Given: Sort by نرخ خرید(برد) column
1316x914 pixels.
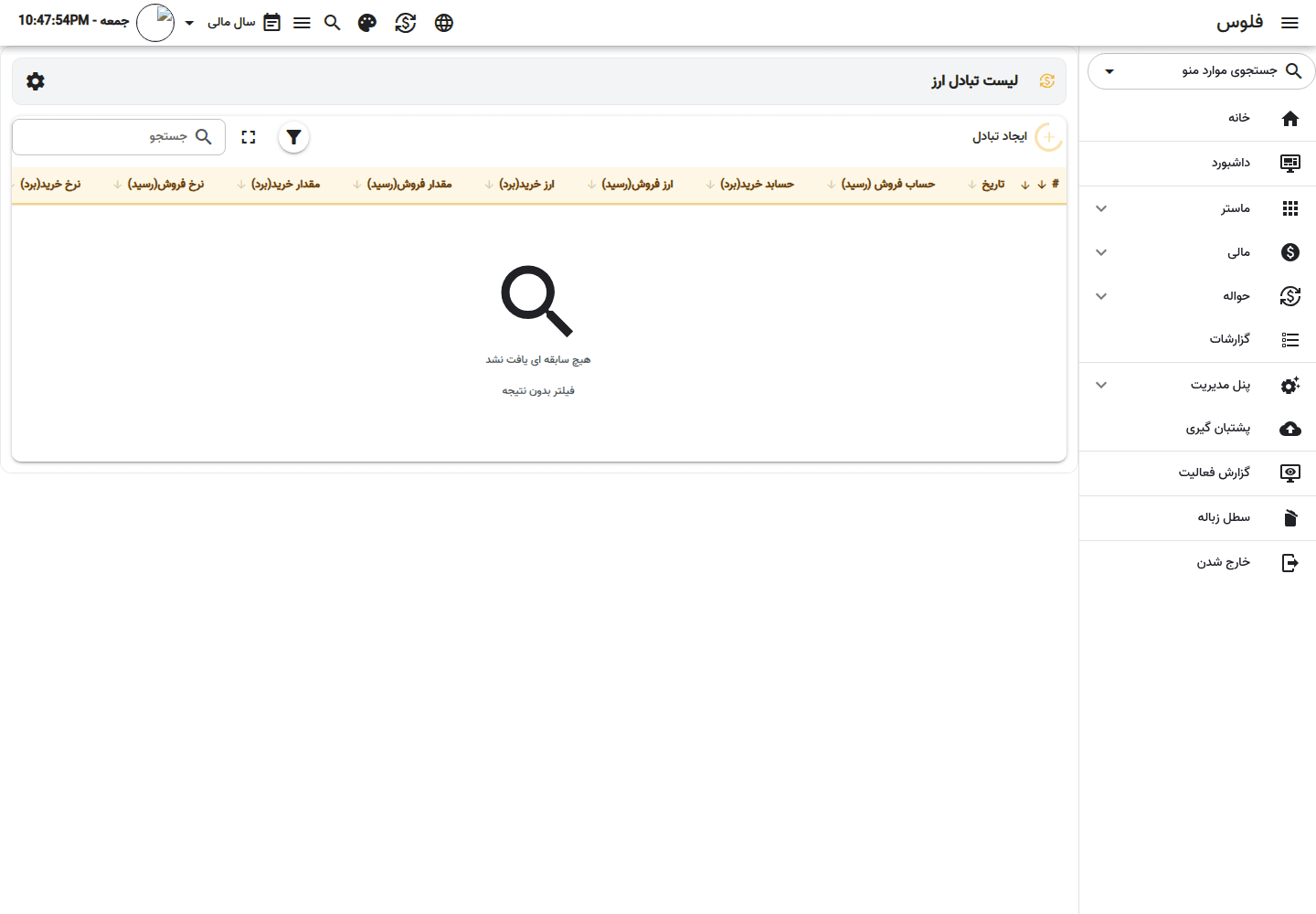Looking at the screenshot, I should pyautogui.click(x=50, y=185).
